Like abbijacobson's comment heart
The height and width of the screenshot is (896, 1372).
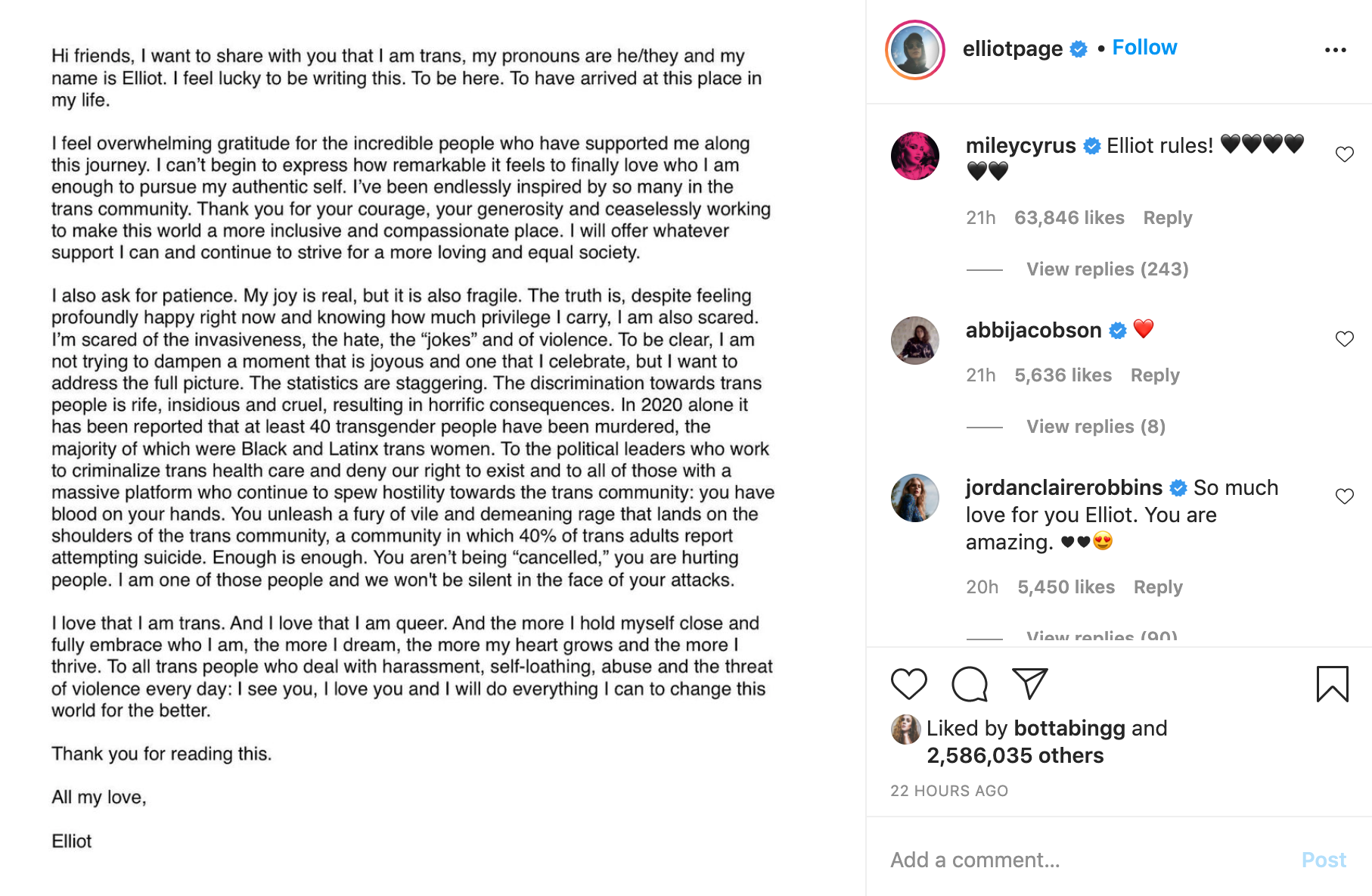[x=1346, y=338]
